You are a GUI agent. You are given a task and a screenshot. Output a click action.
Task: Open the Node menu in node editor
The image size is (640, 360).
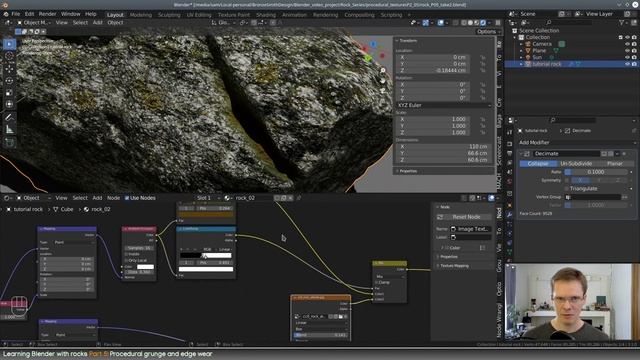click(113, 198)
